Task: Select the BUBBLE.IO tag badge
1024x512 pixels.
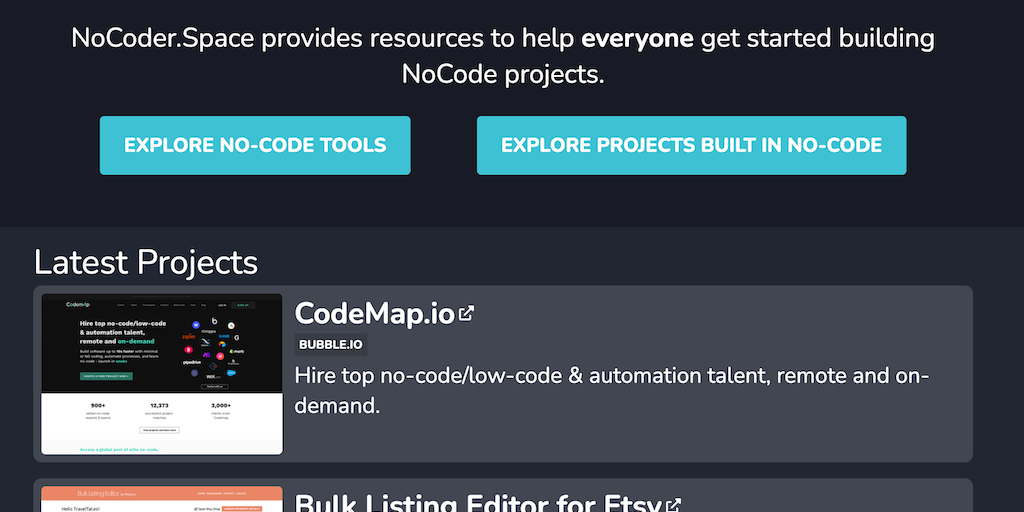Action: click(x=331, y=345)
